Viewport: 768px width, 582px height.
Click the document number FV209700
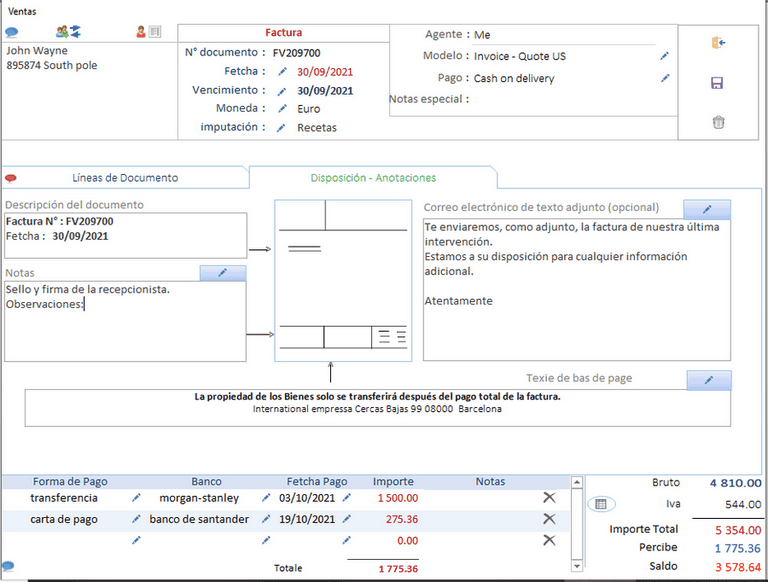coord(296,53)
